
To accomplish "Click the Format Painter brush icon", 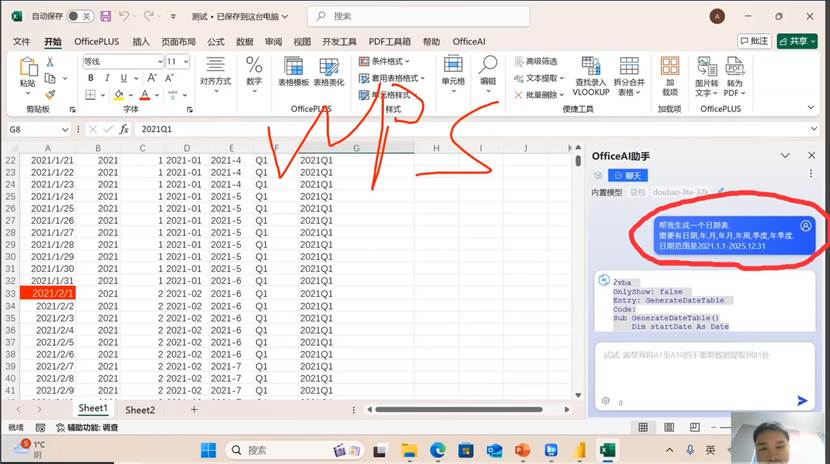I will pos(50,94).
